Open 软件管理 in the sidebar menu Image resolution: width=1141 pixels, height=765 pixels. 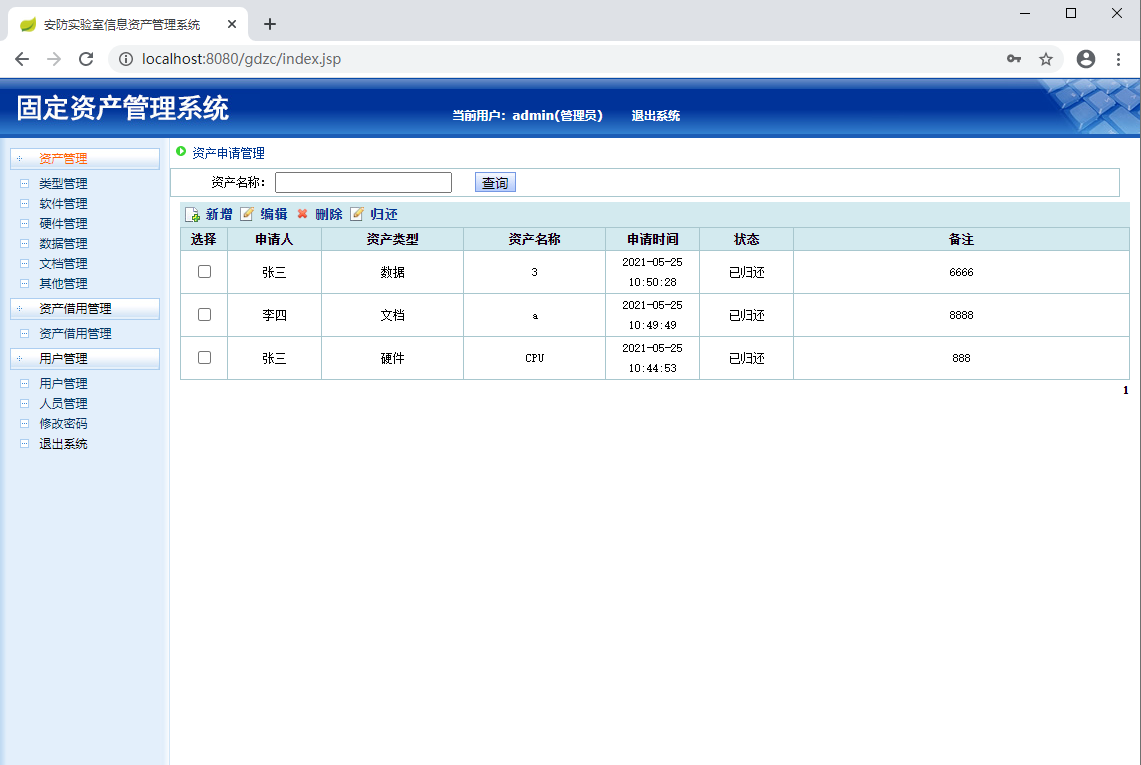tap(63, 204)
